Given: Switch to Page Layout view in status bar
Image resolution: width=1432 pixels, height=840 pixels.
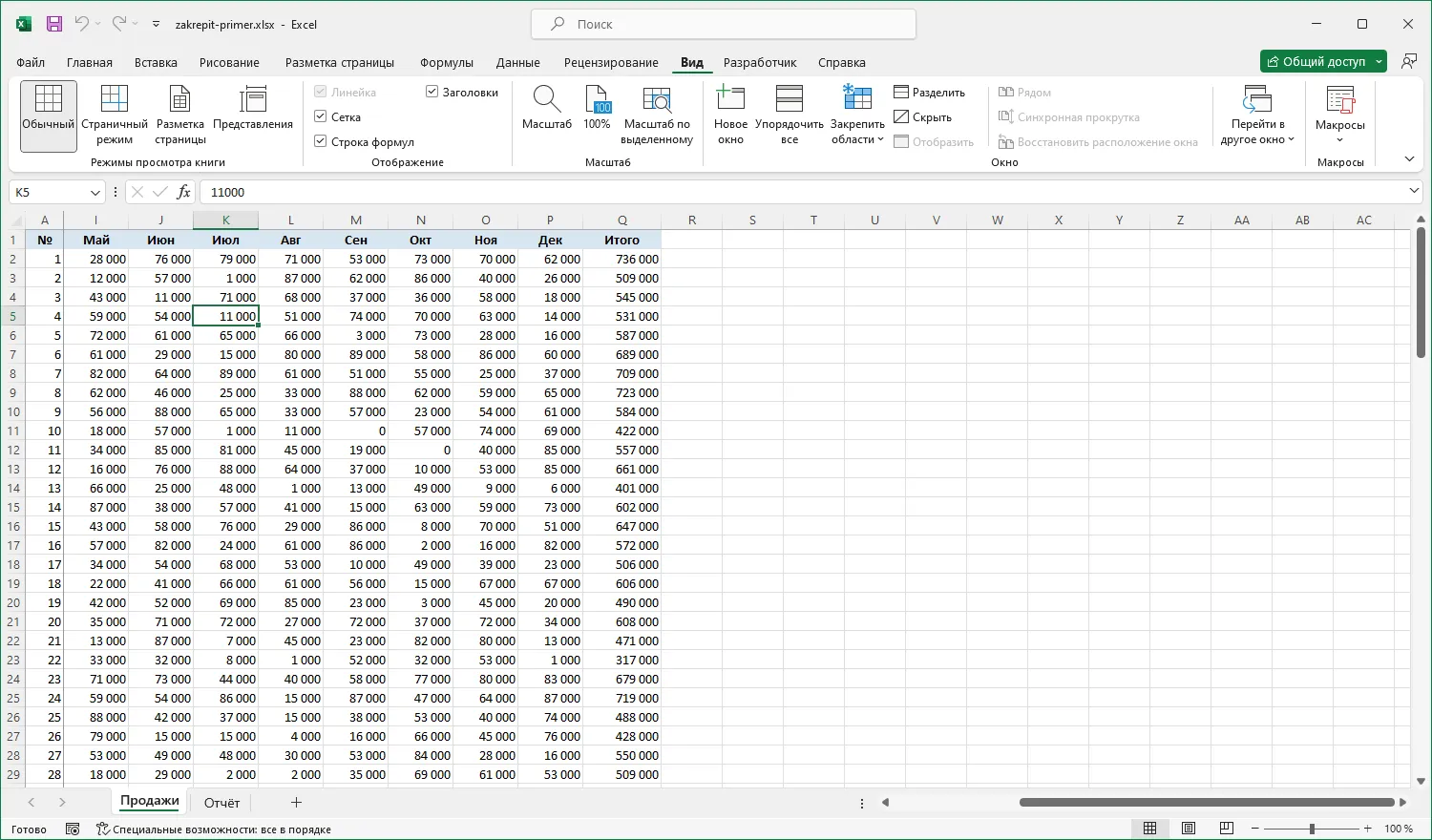Looking at the screenshot, I should pyautogui.click(x=1189, y=829).
